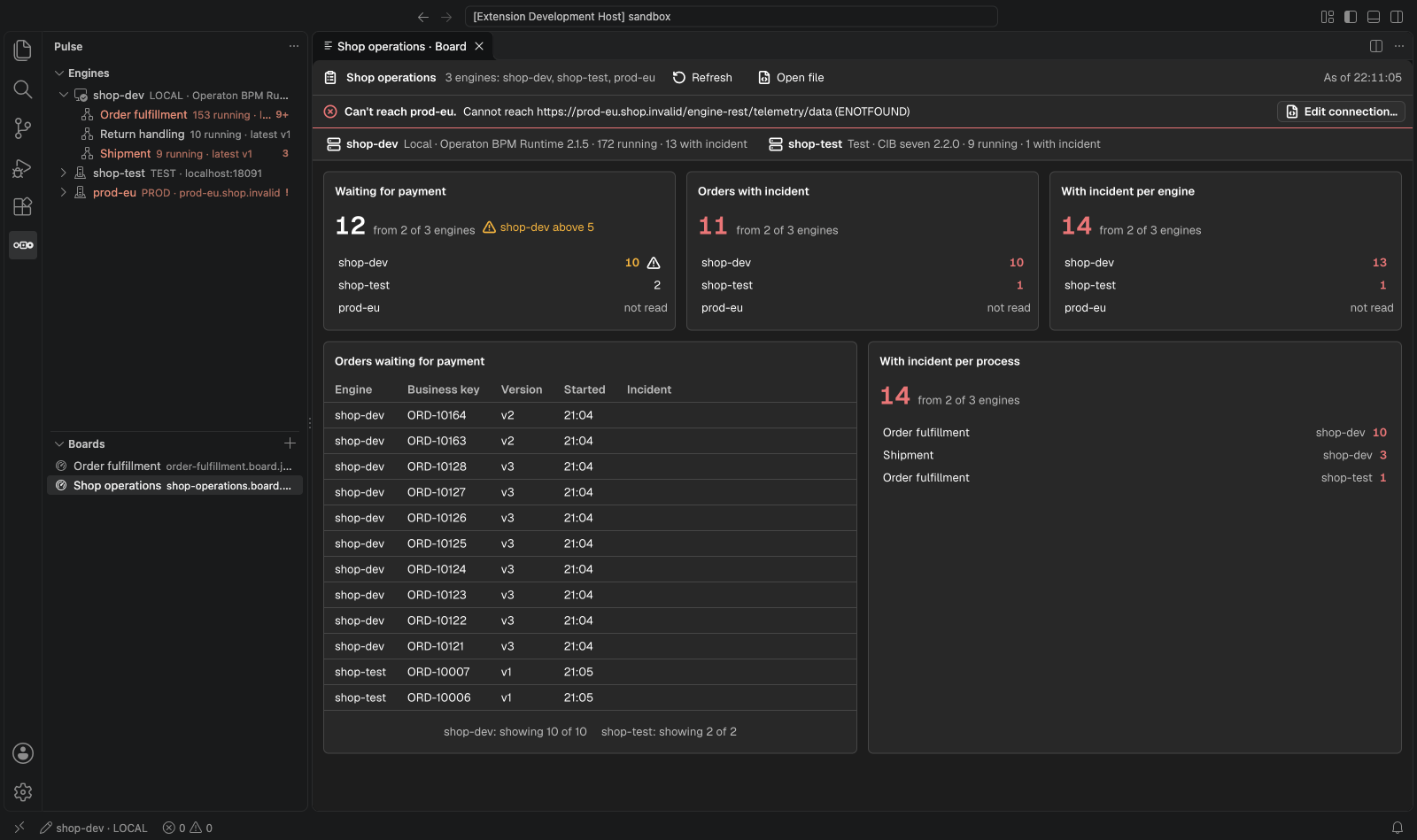Click the Refresh button
The width and height of the screenshot is (1417, 840).
[x=702, y=78]
